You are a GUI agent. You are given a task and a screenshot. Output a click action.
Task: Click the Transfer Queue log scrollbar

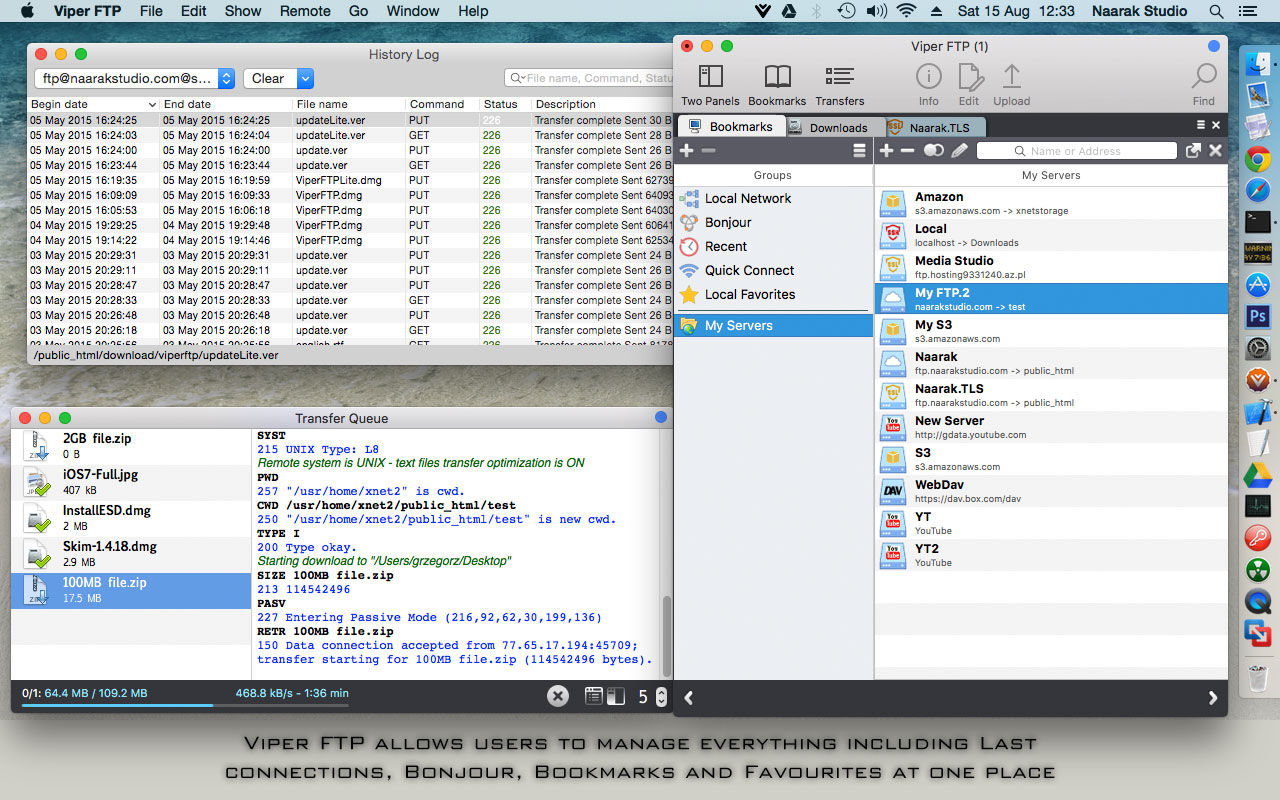coord(666,637)
